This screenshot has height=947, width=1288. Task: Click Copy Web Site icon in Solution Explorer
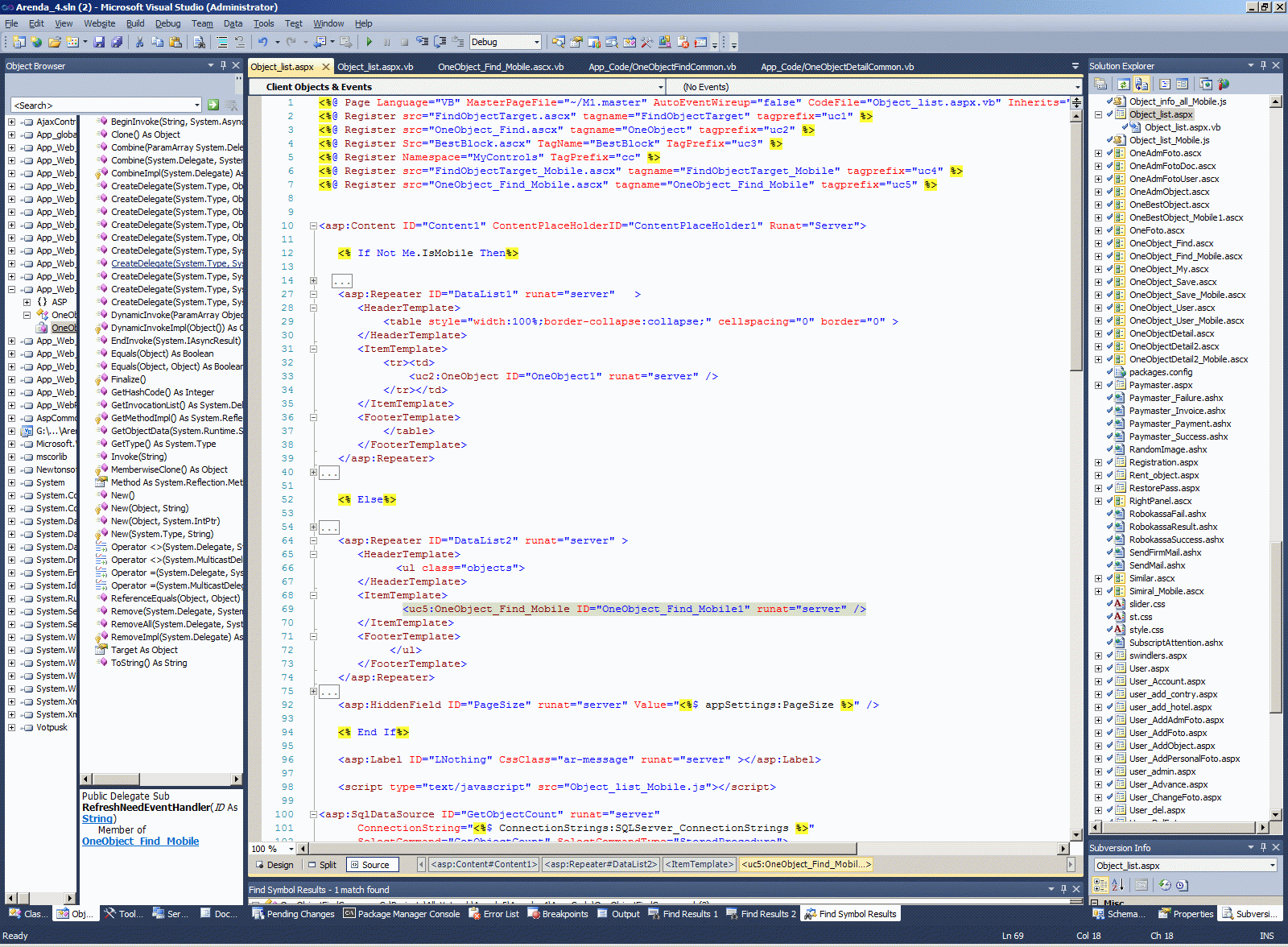[x=1205, y=84]
